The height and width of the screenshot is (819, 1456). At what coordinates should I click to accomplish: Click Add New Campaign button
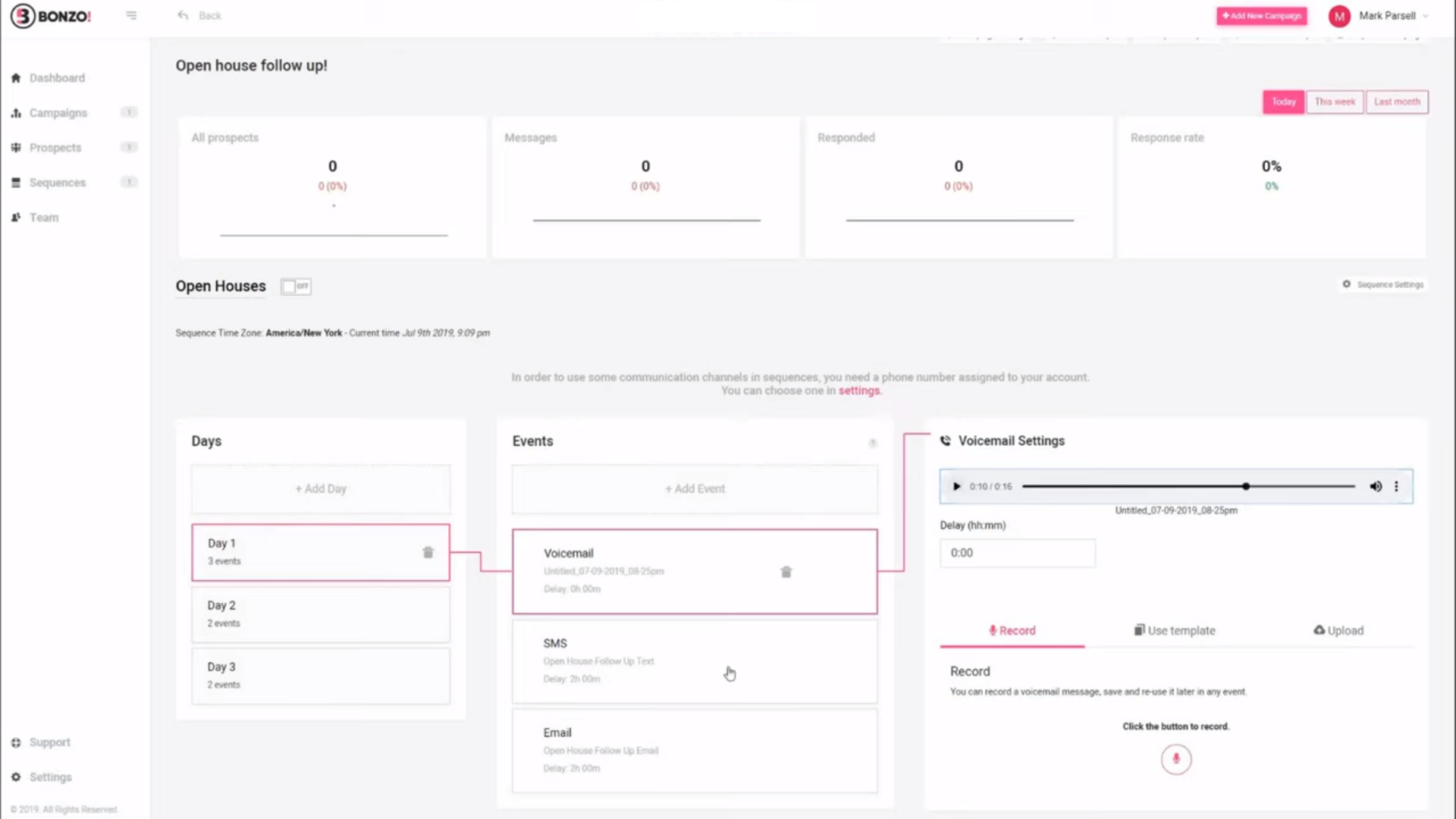1261,16
